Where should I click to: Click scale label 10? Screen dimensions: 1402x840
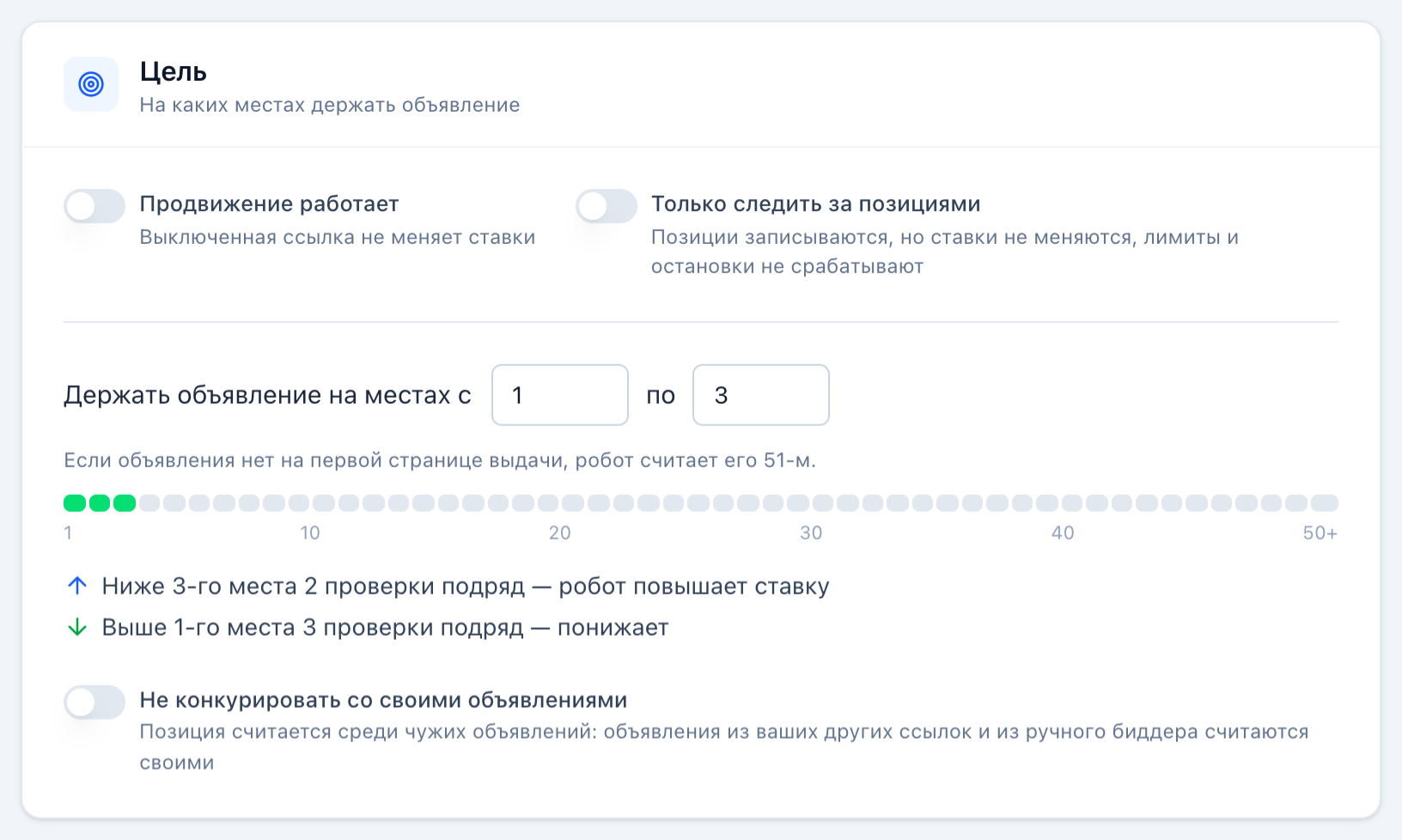pos(310,533)
